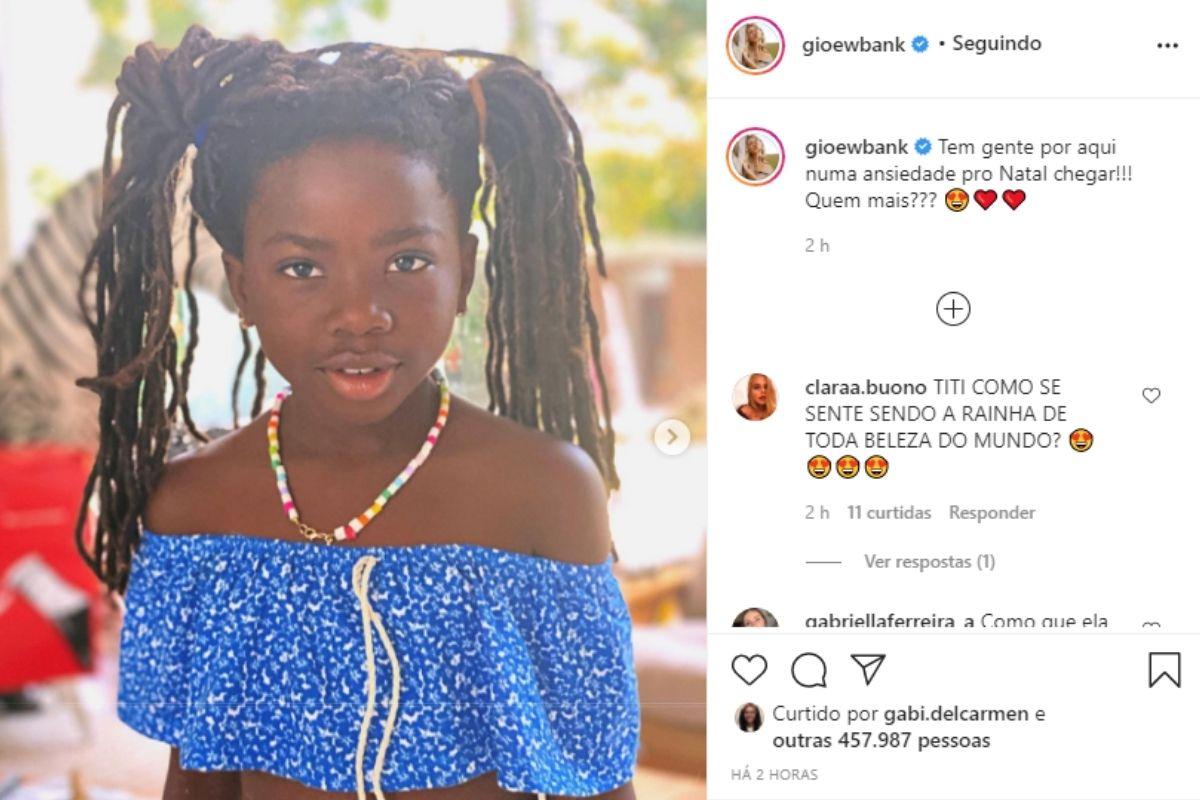Go to the next photo in the carousel
The width and height of the screenshot is (1200, 800).
672,436
